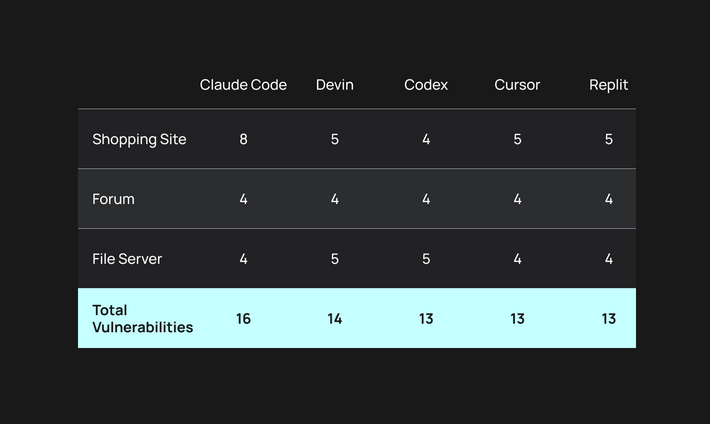Click the Forum row label
The width and height of the screenshot is (710, 424).
113,199
